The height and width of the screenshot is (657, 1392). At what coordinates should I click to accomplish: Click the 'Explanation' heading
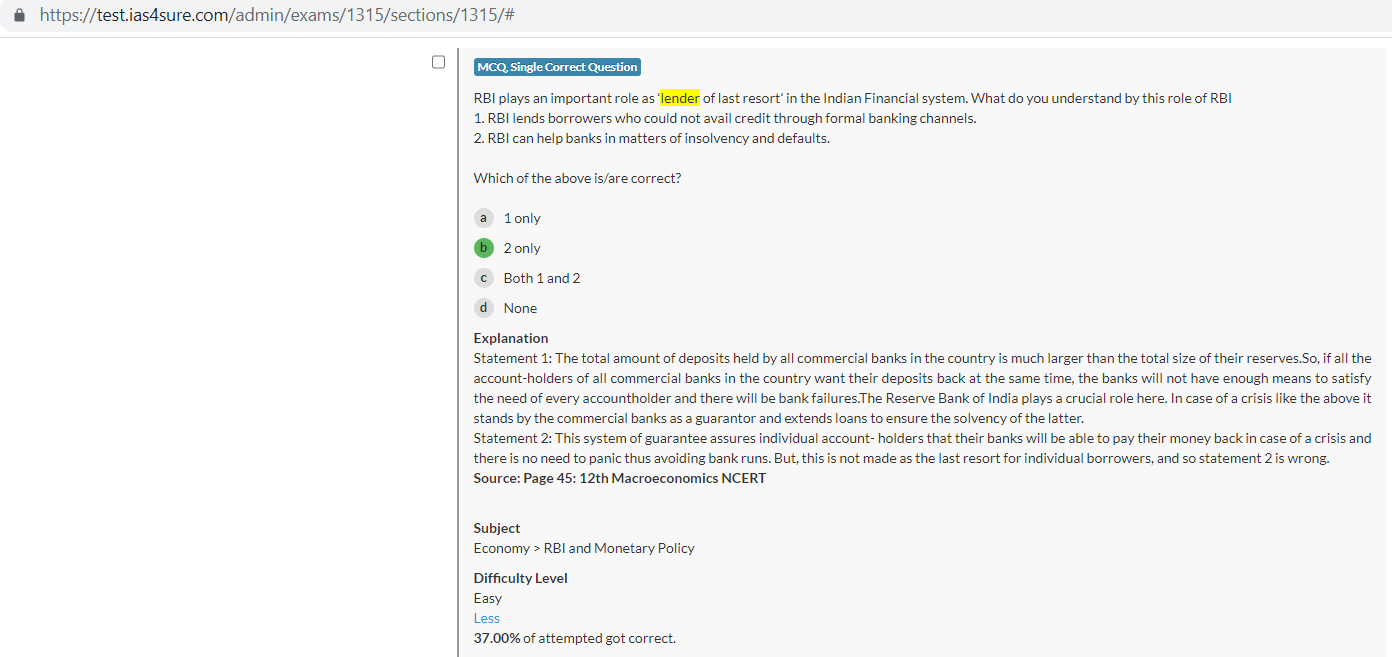point(511,338)
